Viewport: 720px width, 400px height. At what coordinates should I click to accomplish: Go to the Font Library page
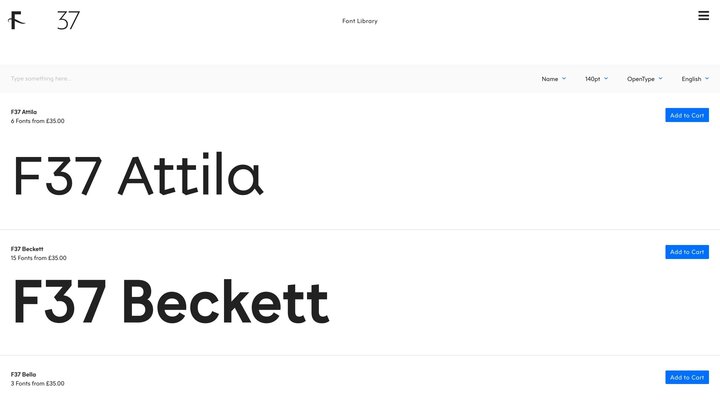pos(360,21)
